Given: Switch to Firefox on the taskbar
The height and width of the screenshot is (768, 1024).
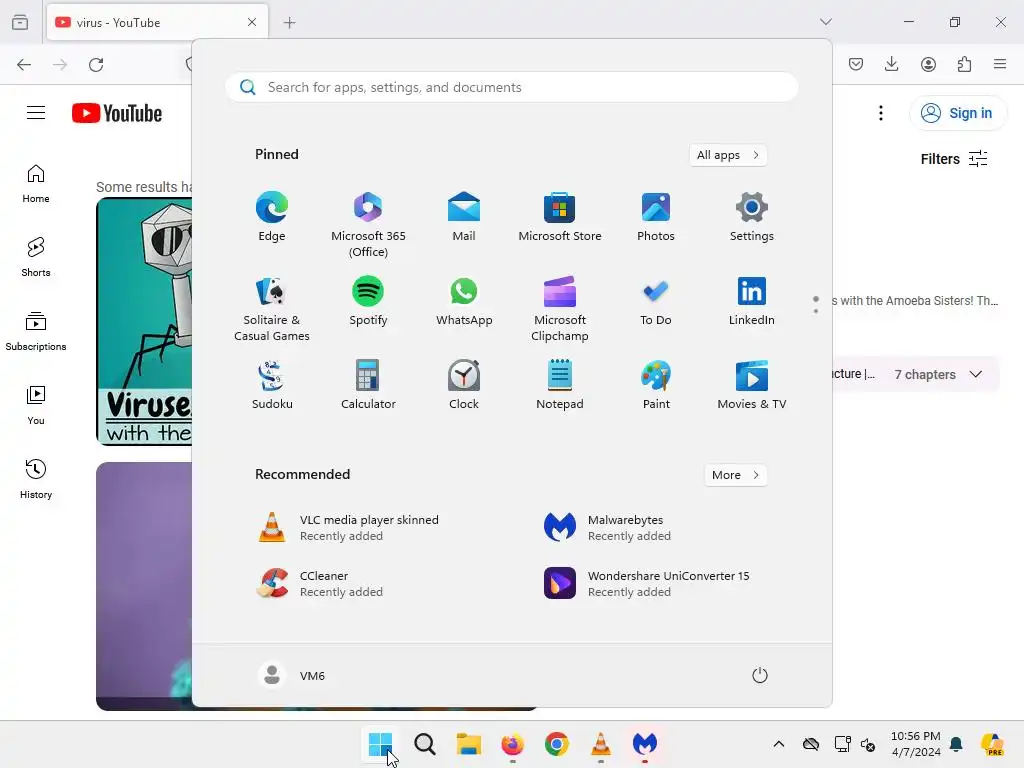Looking at the screenshot, I should pos(513,744).
